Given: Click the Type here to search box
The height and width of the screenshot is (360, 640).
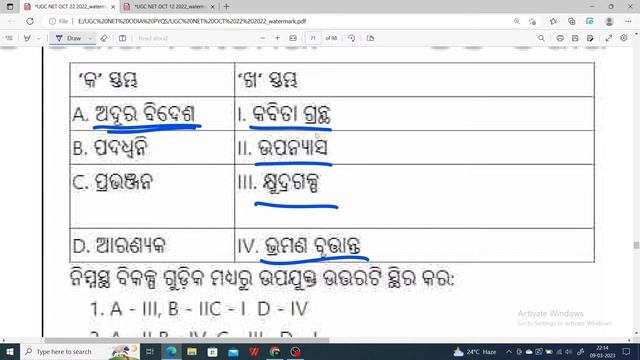Looking at the screenshot, I should click(x=80, y=351).
